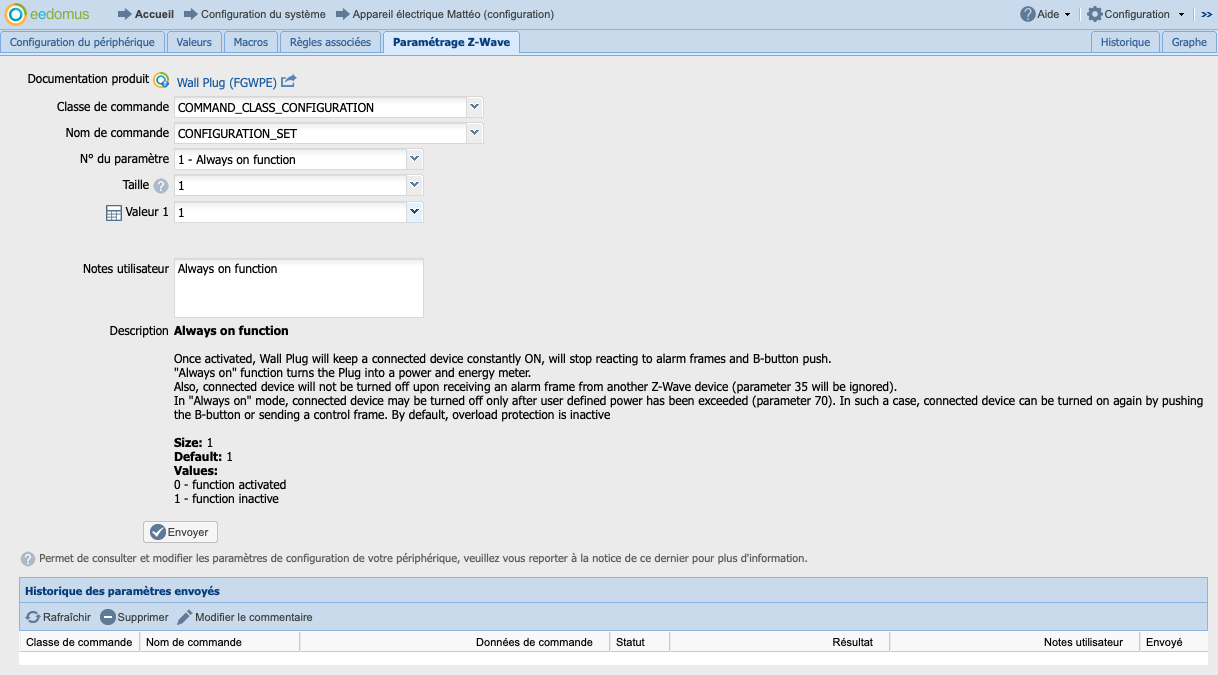The width and height of the screenshot is (1218, 675).
Task: Expand the Classe de commande dropdown
Action: point(475,107)
